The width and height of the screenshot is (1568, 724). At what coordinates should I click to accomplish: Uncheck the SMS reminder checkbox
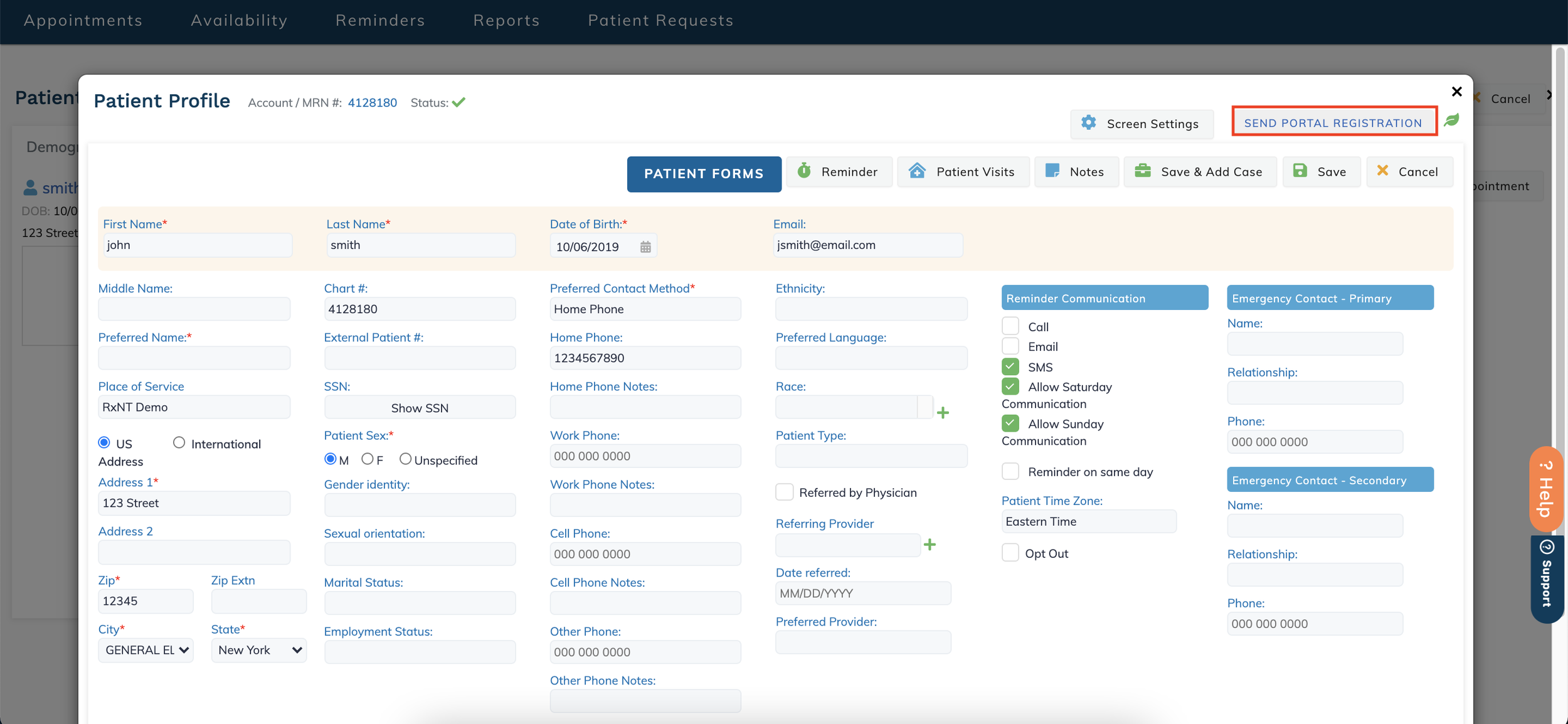point(1010,367)
